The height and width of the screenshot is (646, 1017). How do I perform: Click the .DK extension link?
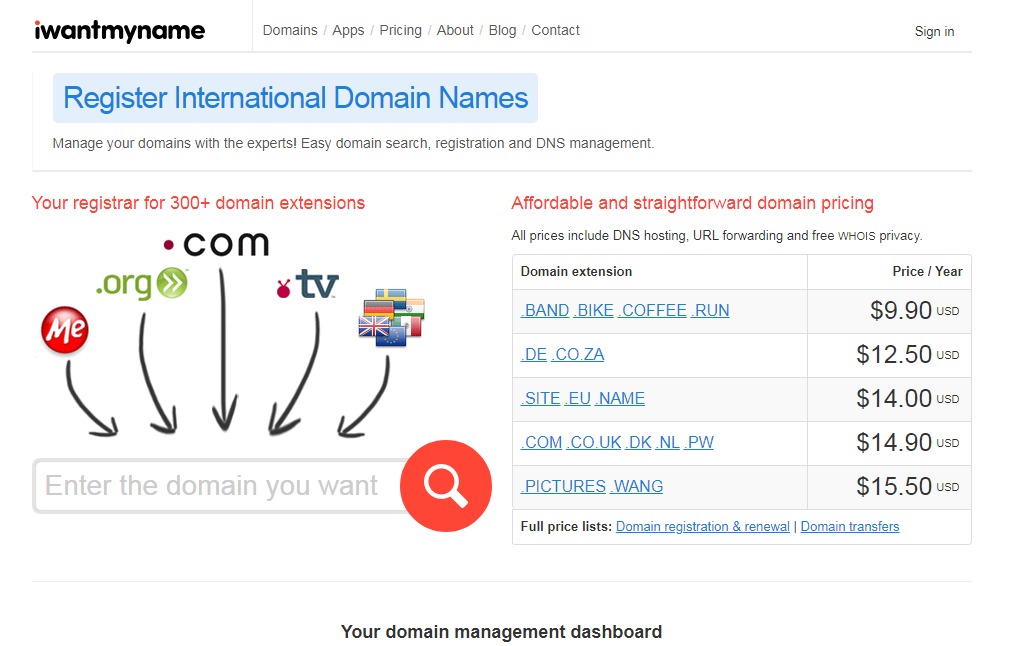click(x=639, y=442)
